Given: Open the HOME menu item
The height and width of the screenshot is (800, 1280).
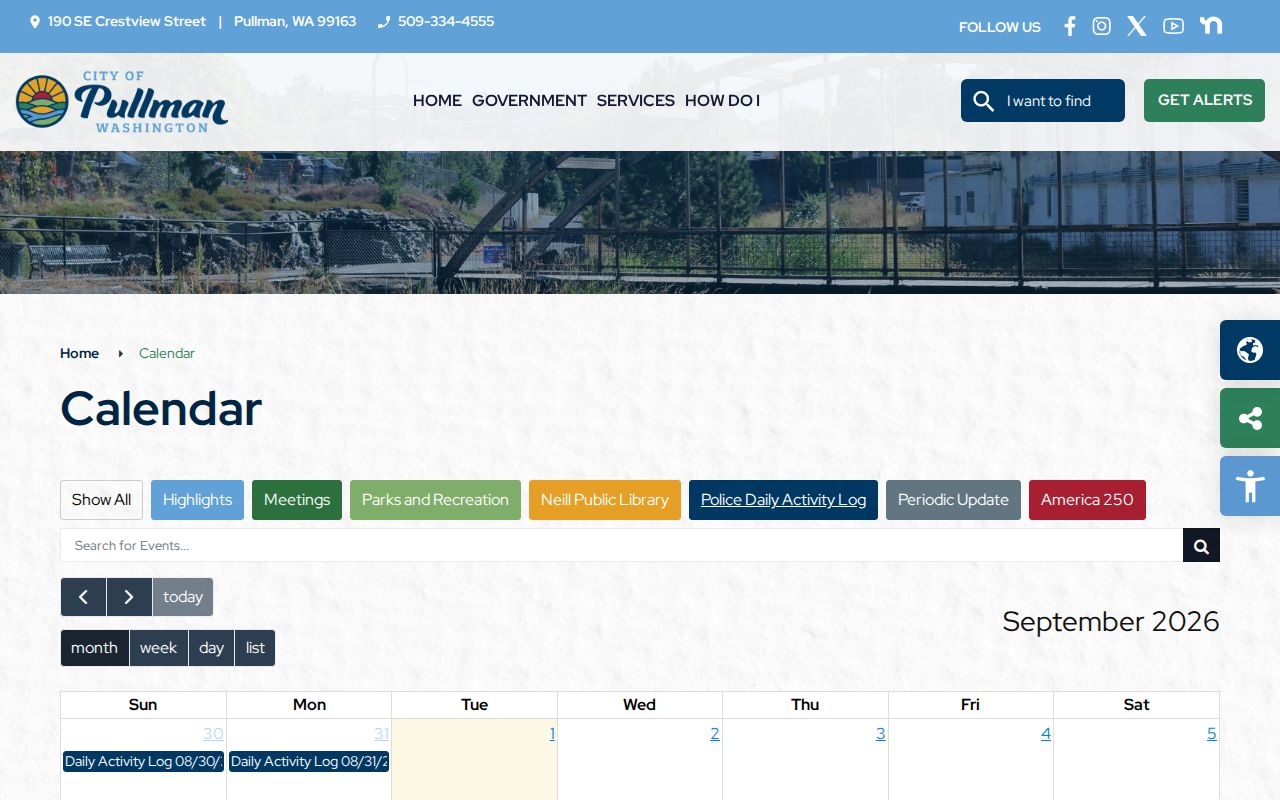Looking at the screenshot, I should [437, 100].
